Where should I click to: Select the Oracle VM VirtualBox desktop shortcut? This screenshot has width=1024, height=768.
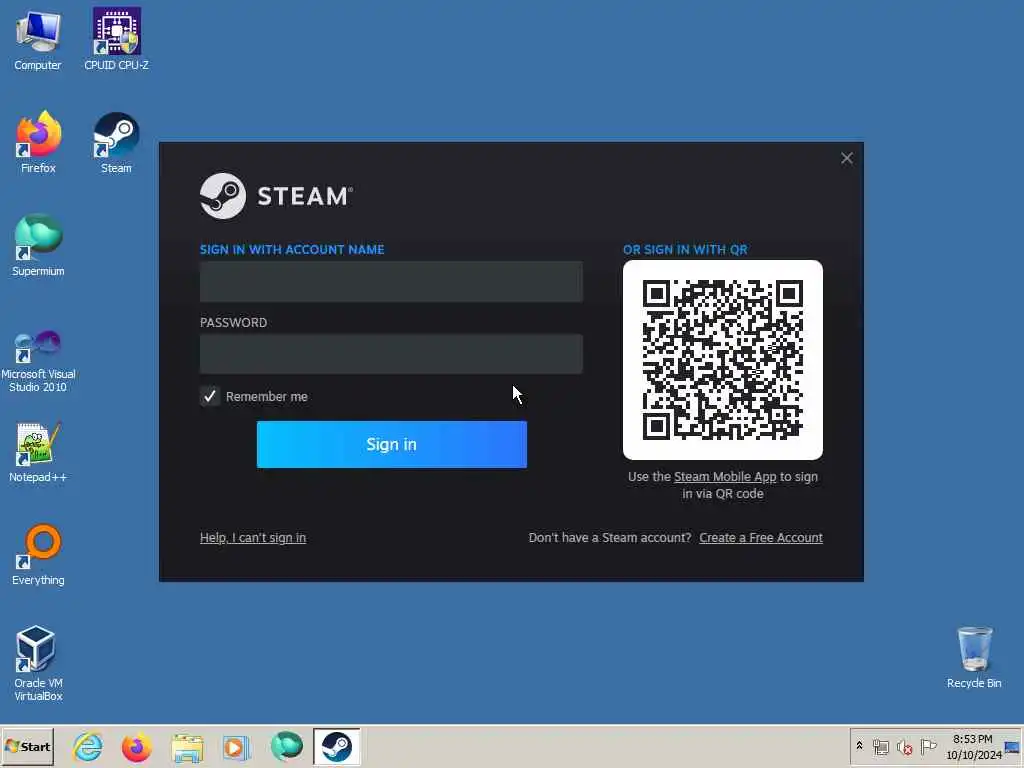38,664
